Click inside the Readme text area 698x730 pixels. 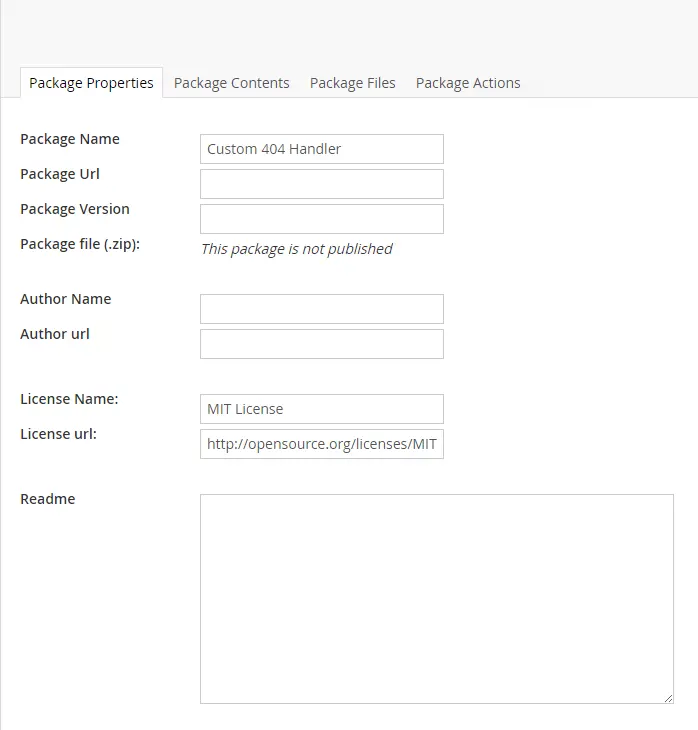436,598
